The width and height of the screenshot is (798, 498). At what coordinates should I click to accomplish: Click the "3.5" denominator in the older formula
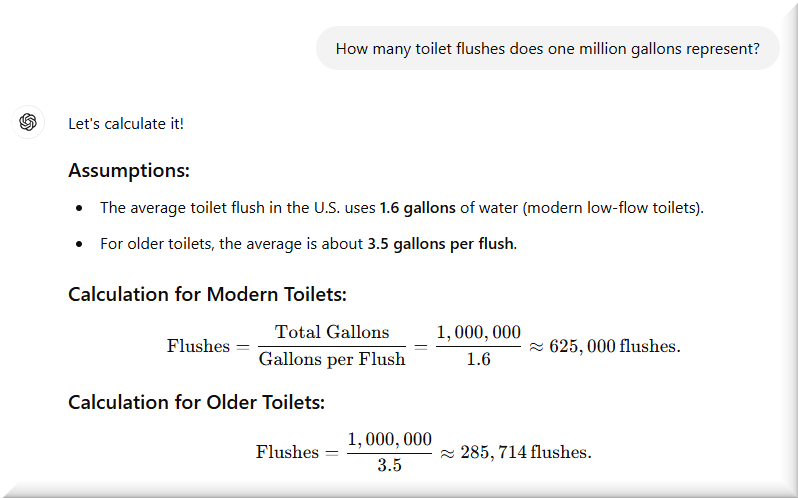(389, 465)
